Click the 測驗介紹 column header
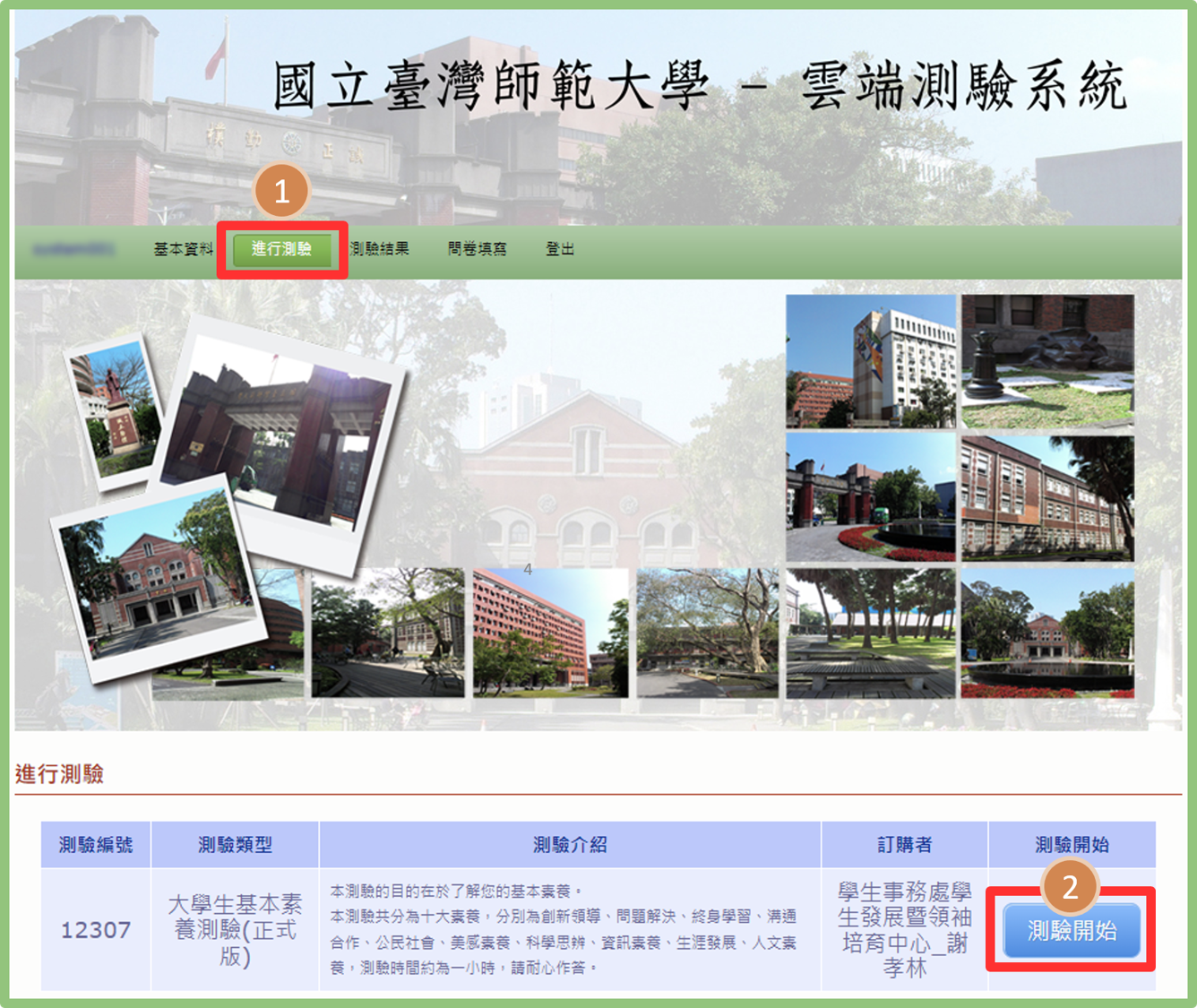 point(570,844)
